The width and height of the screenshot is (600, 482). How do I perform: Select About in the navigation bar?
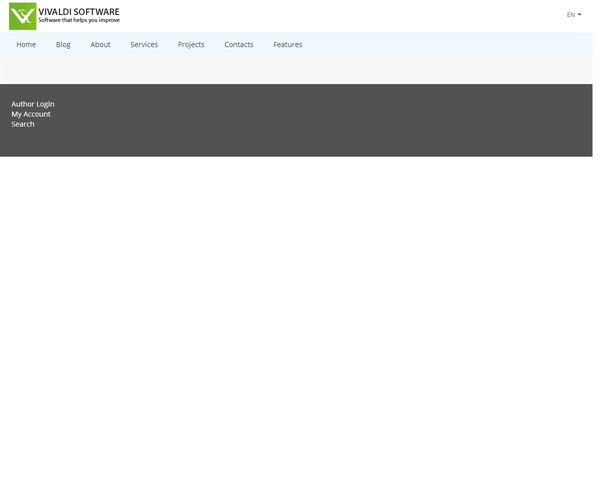[x=100, y=44]
